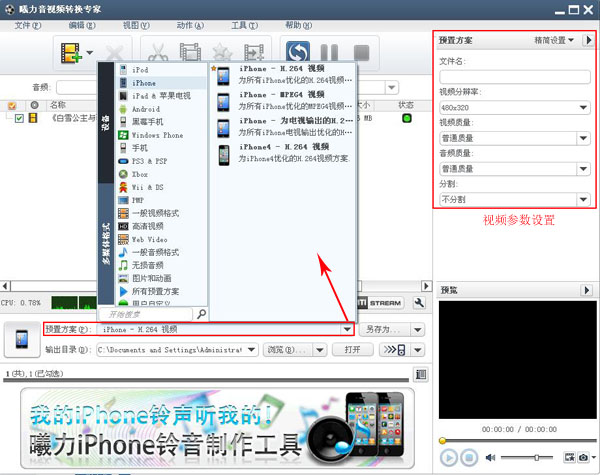This screenshot has height=475, width=600.
Task: Select the 手机 category
Action: tap(161, 148)
